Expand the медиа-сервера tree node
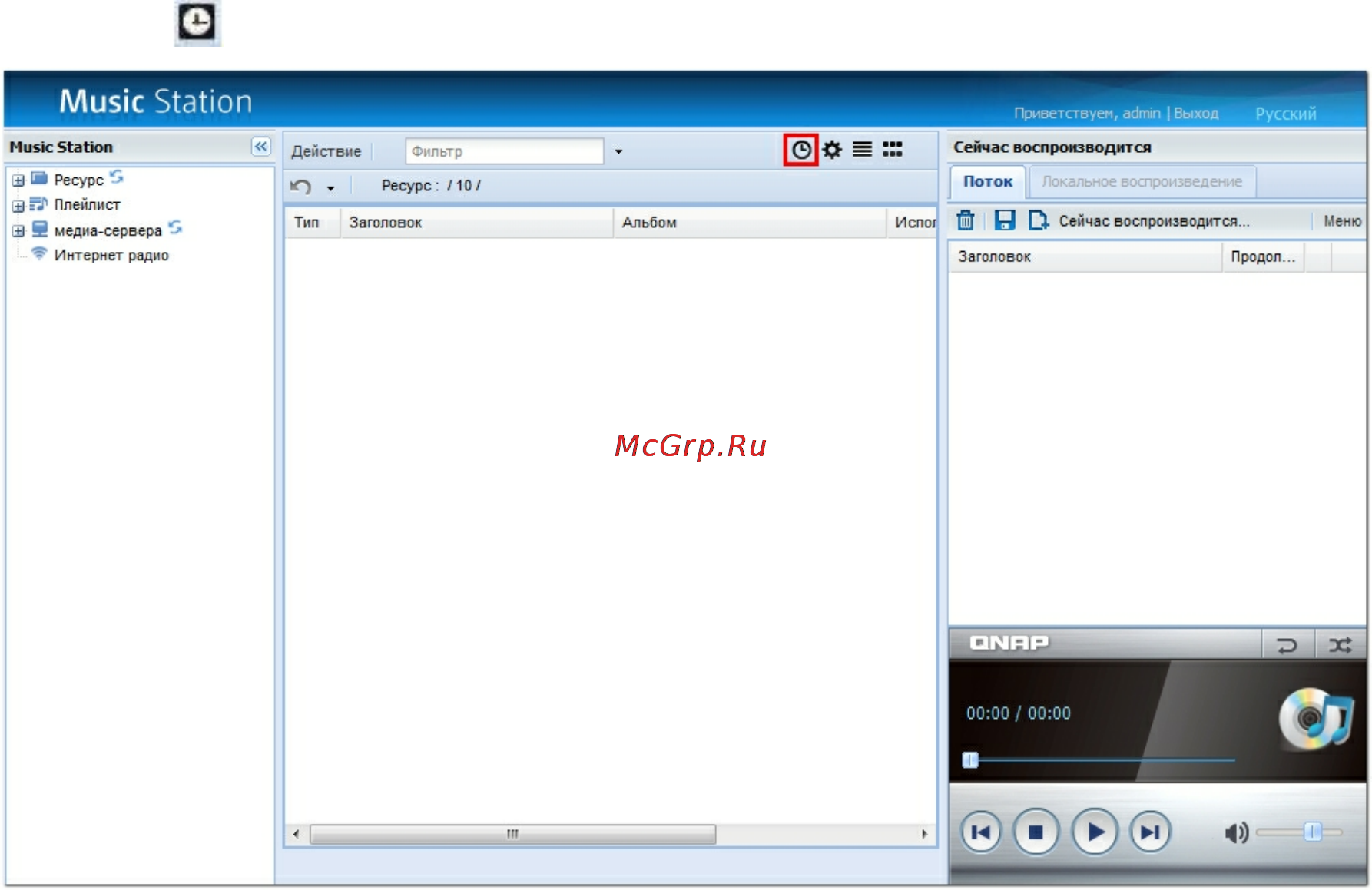Viewport: 1372px width, 890px height. (x=18, y=231)
